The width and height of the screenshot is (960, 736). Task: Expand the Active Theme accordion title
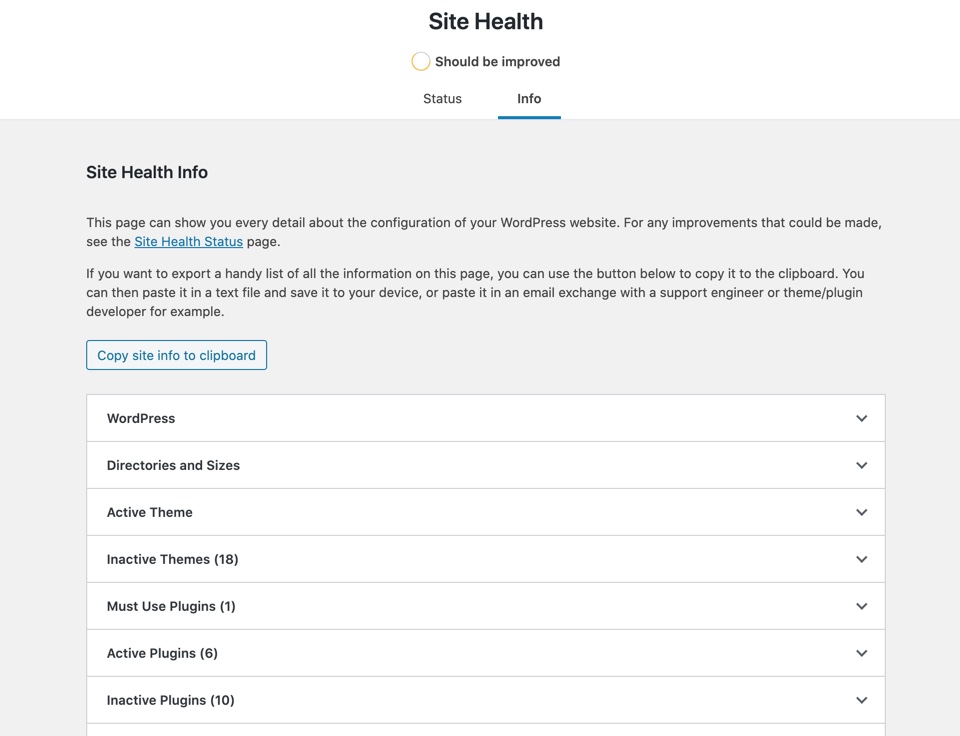[x=150, y=512]
